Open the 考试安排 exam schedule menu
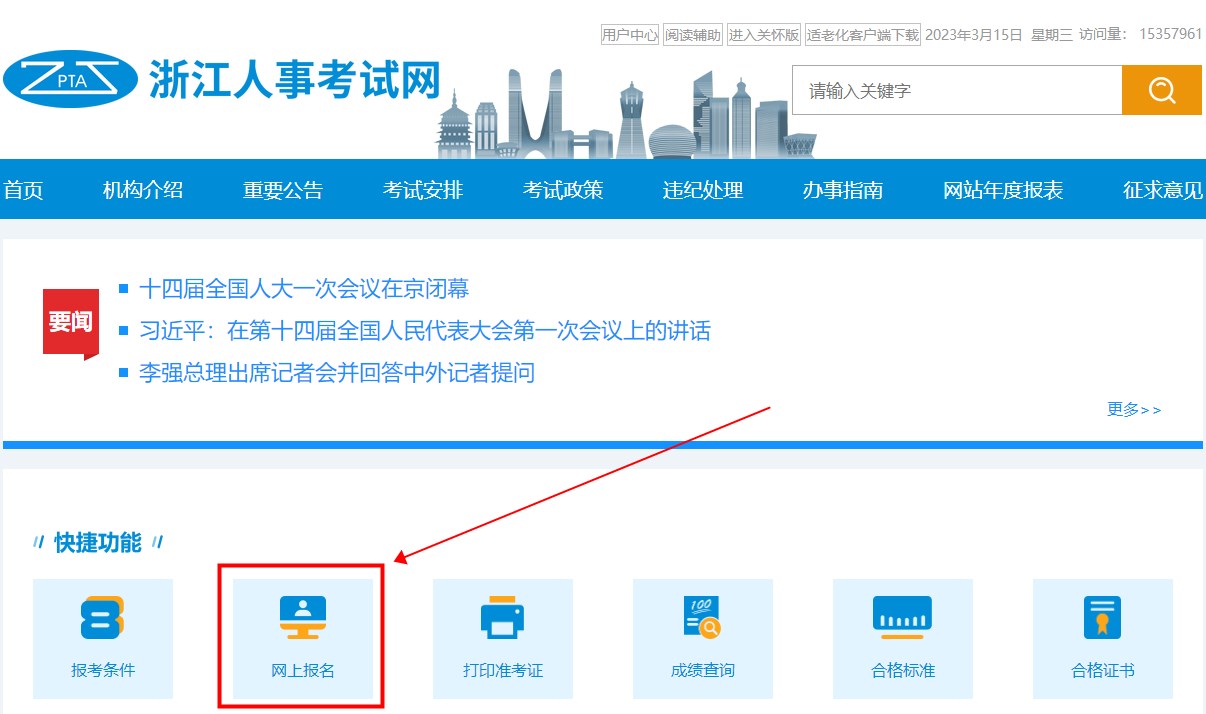1206x714 pixels. pyautogui.click(x=423, y=190)
